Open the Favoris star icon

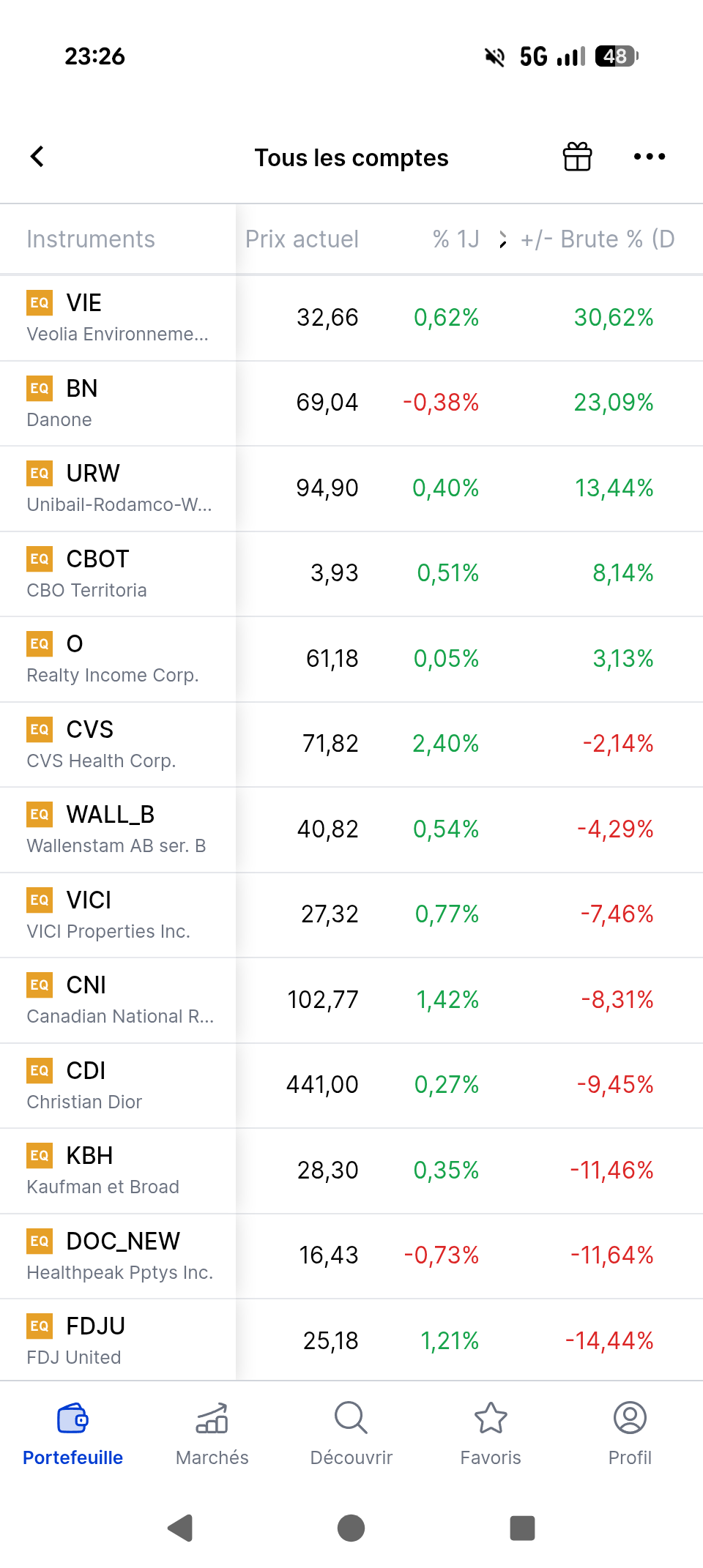point(491,1419)
